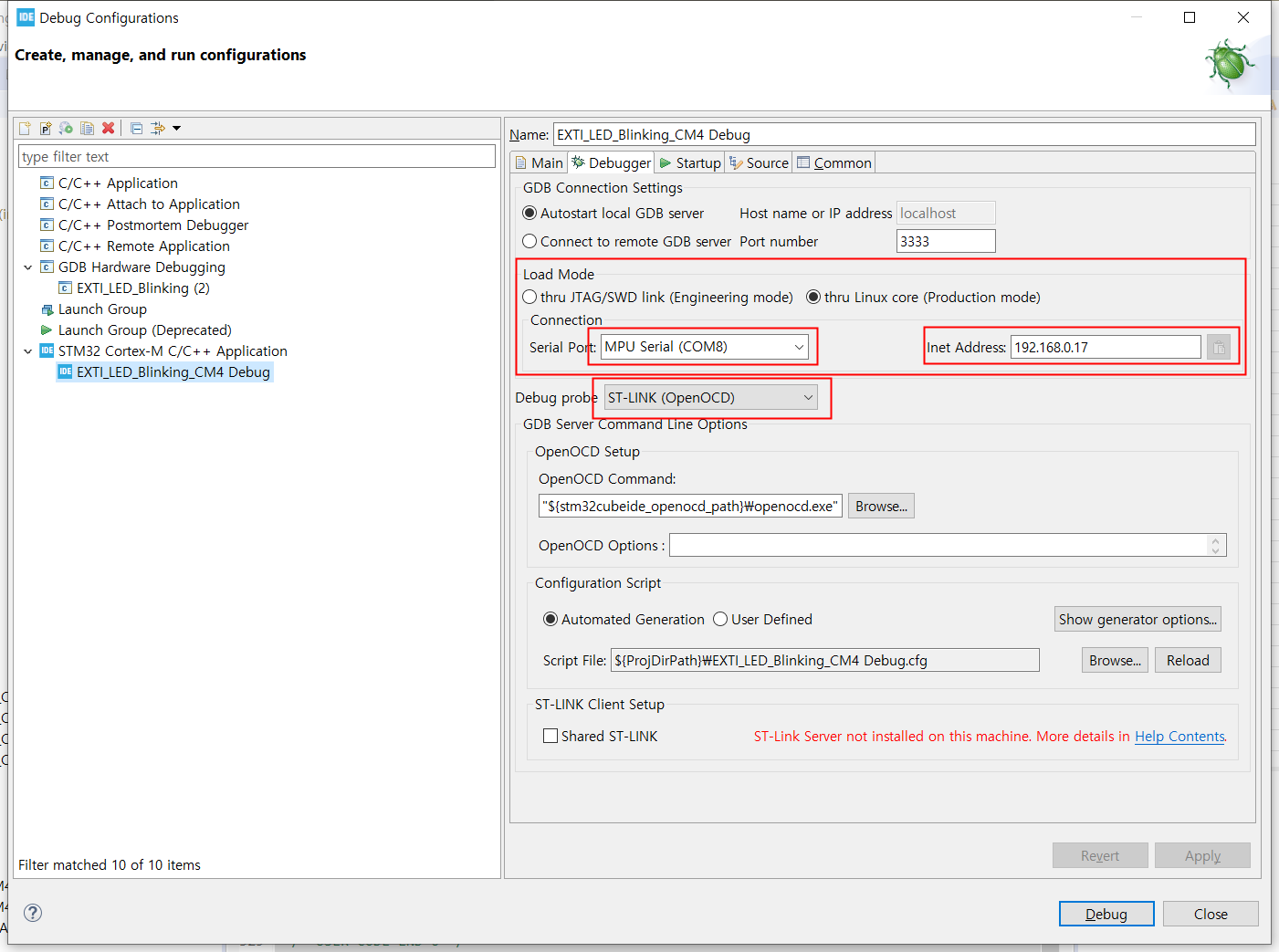This screenshot has height=952, width=1279.
Task: Open the Help Contents link
Action: (x=1179, y=737)
